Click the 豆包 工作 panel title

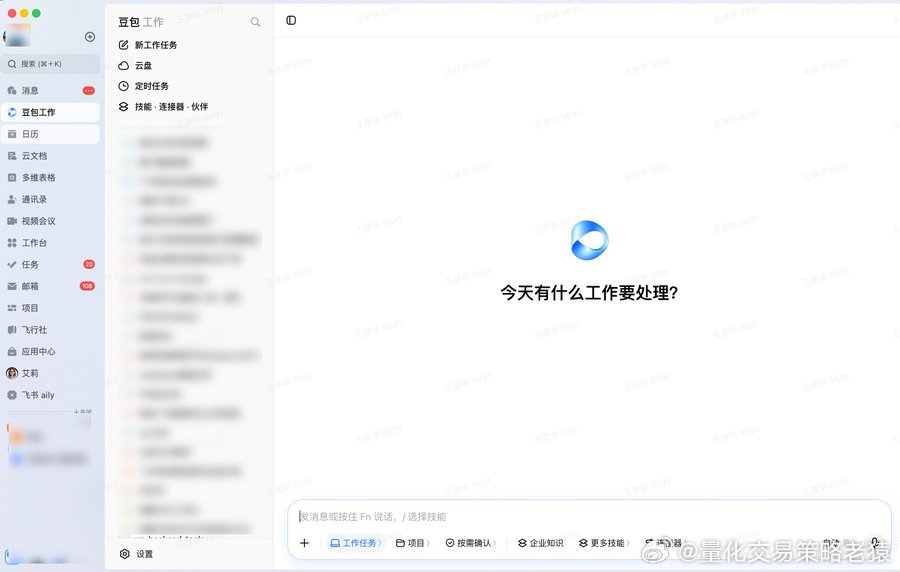coord(141,22)
